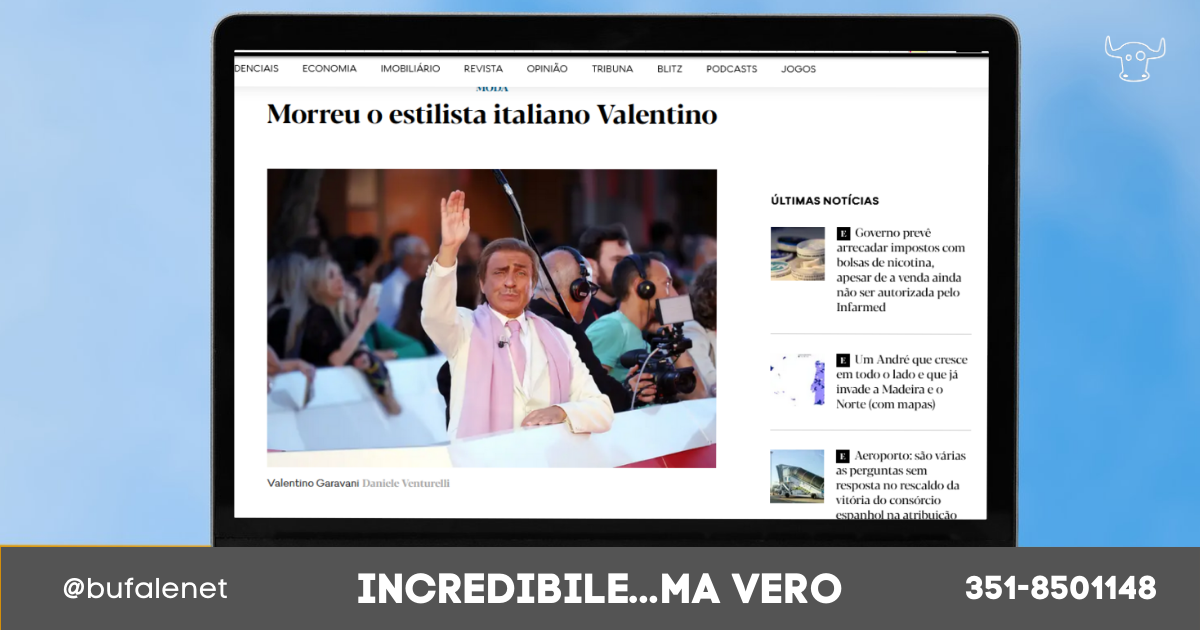Open the Economia menu item
Image resolution: width=1200 pixels, height=630 pixels.
pos(329,69)
